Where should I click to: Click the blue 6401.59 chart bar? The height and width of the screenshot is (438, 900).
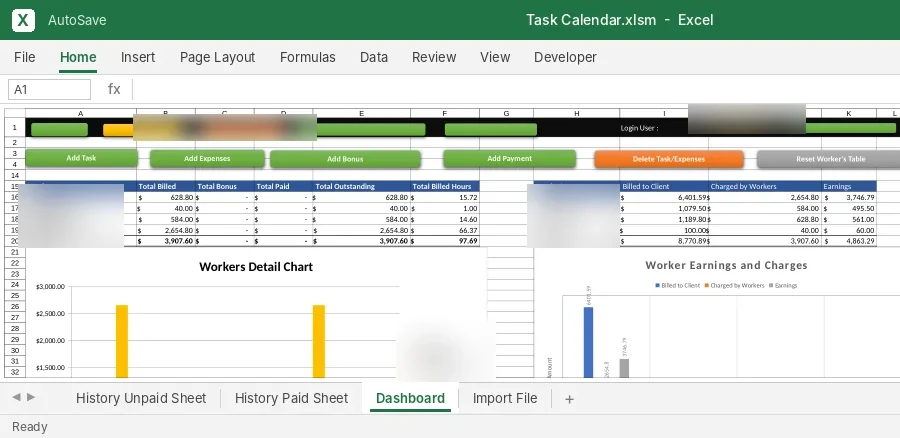point(588,342)
